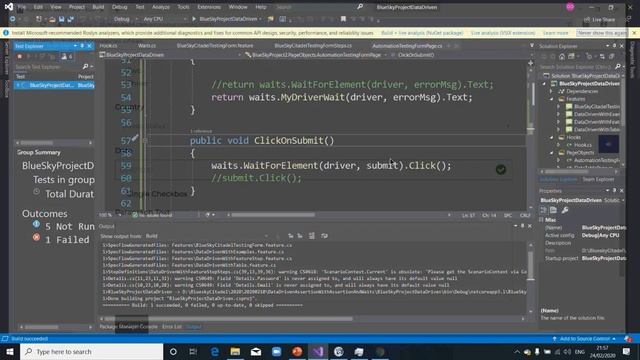640x360 pixels.
Task: Click the wrench Property Pages icon
Action: tap(565, 210)
